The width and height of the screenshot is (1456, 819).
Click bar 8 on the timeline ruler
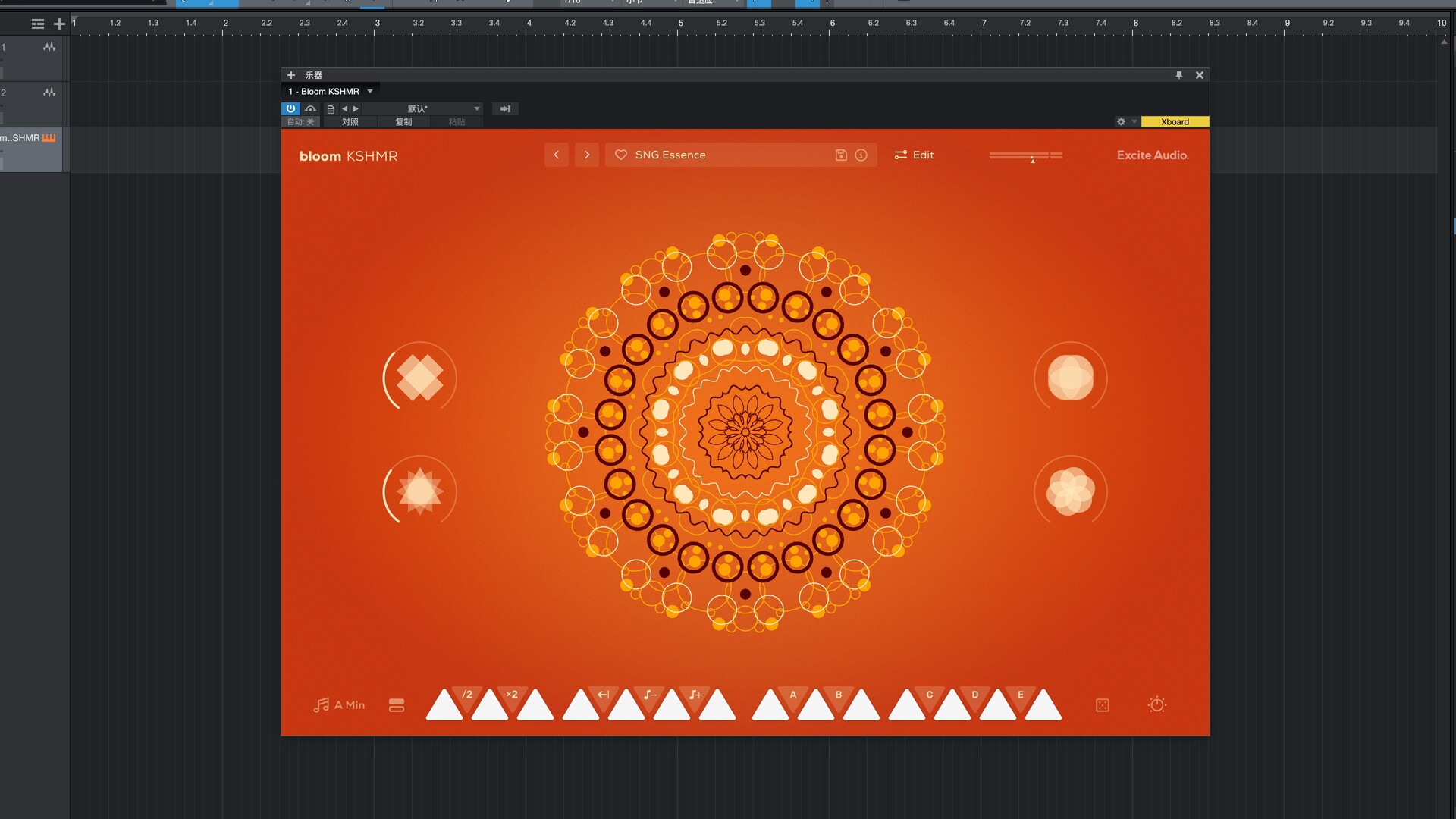(x=1135, y=23)
